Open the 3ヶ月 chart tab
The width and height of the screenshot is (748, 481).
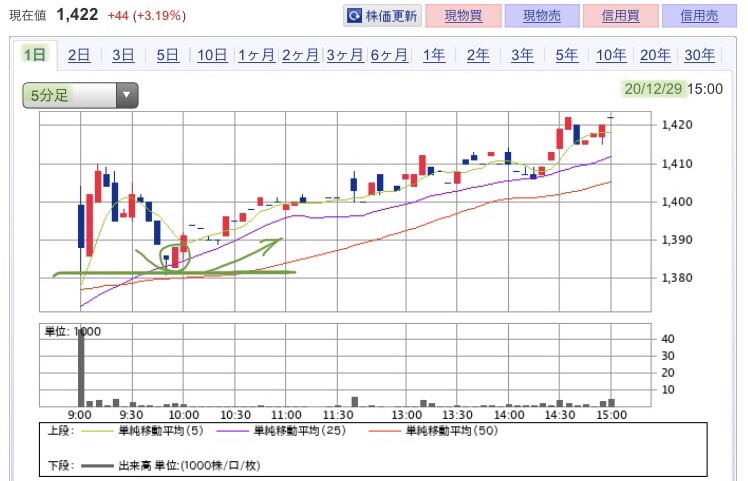(x=345, y=55)
